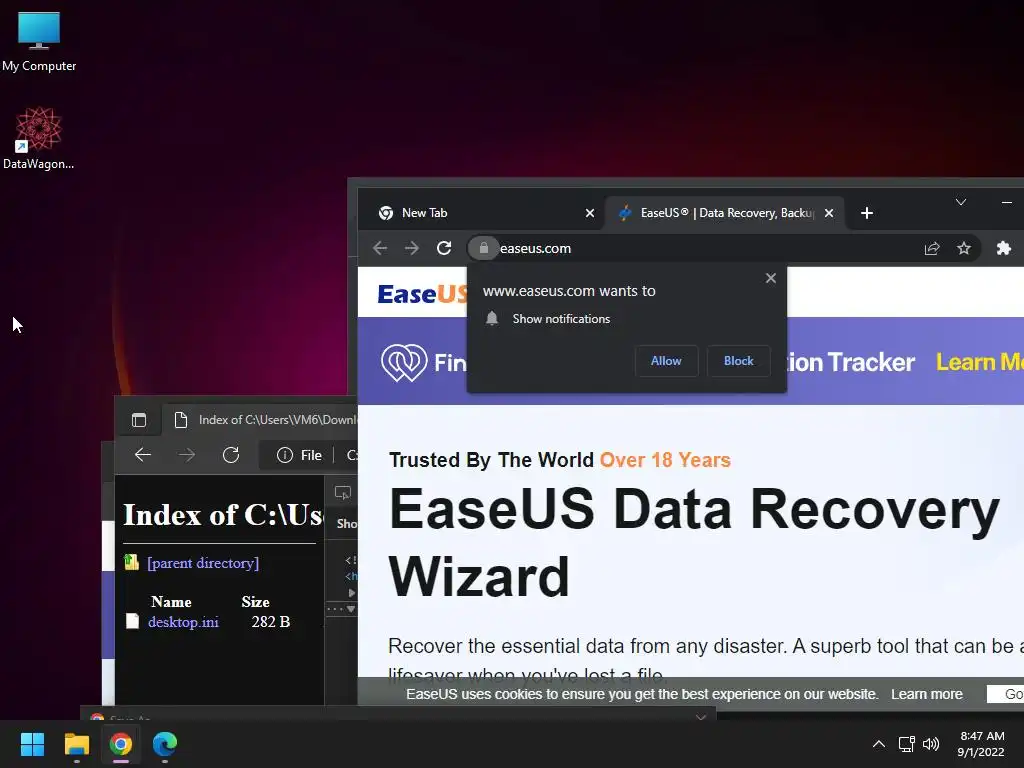Switch to Chrome in the taskbar

click(x=121, y=744)
